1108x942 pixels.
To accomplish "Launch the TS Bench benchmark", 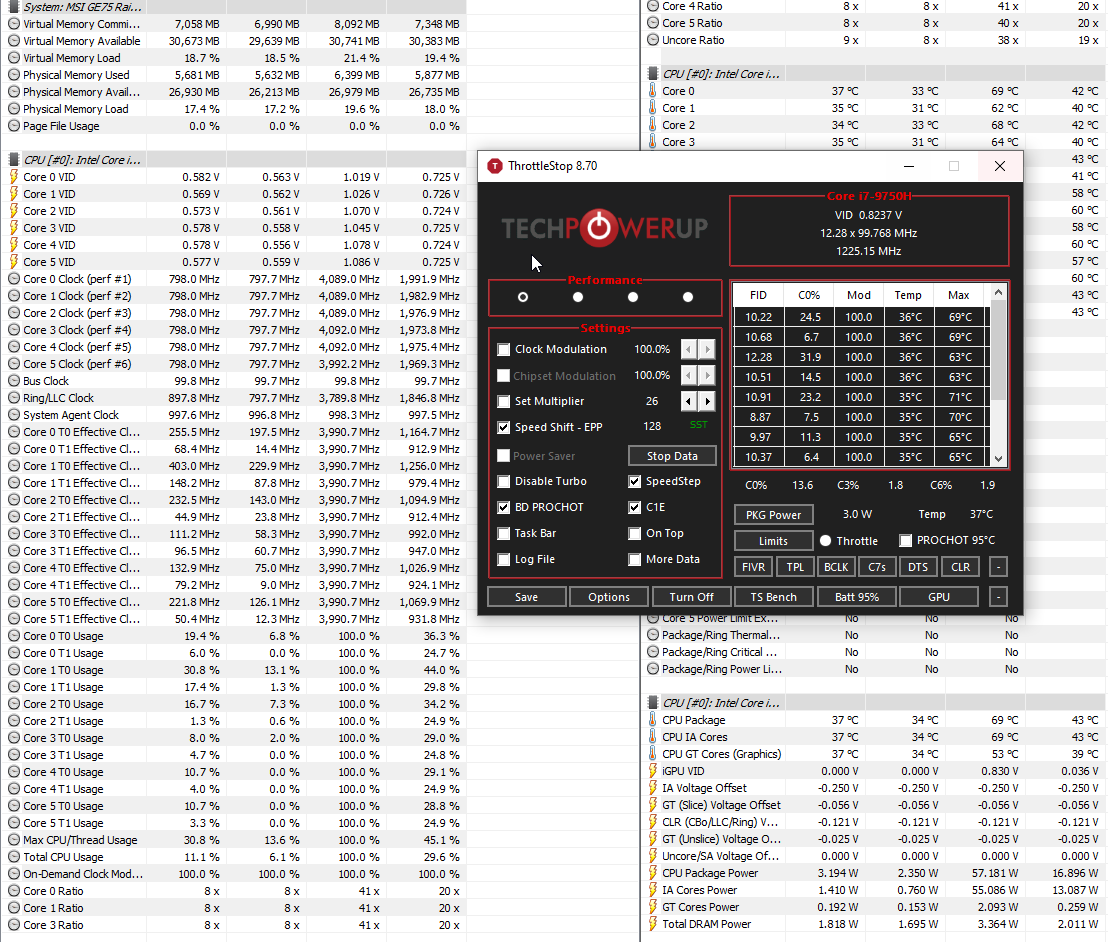I will coord(774,597).
